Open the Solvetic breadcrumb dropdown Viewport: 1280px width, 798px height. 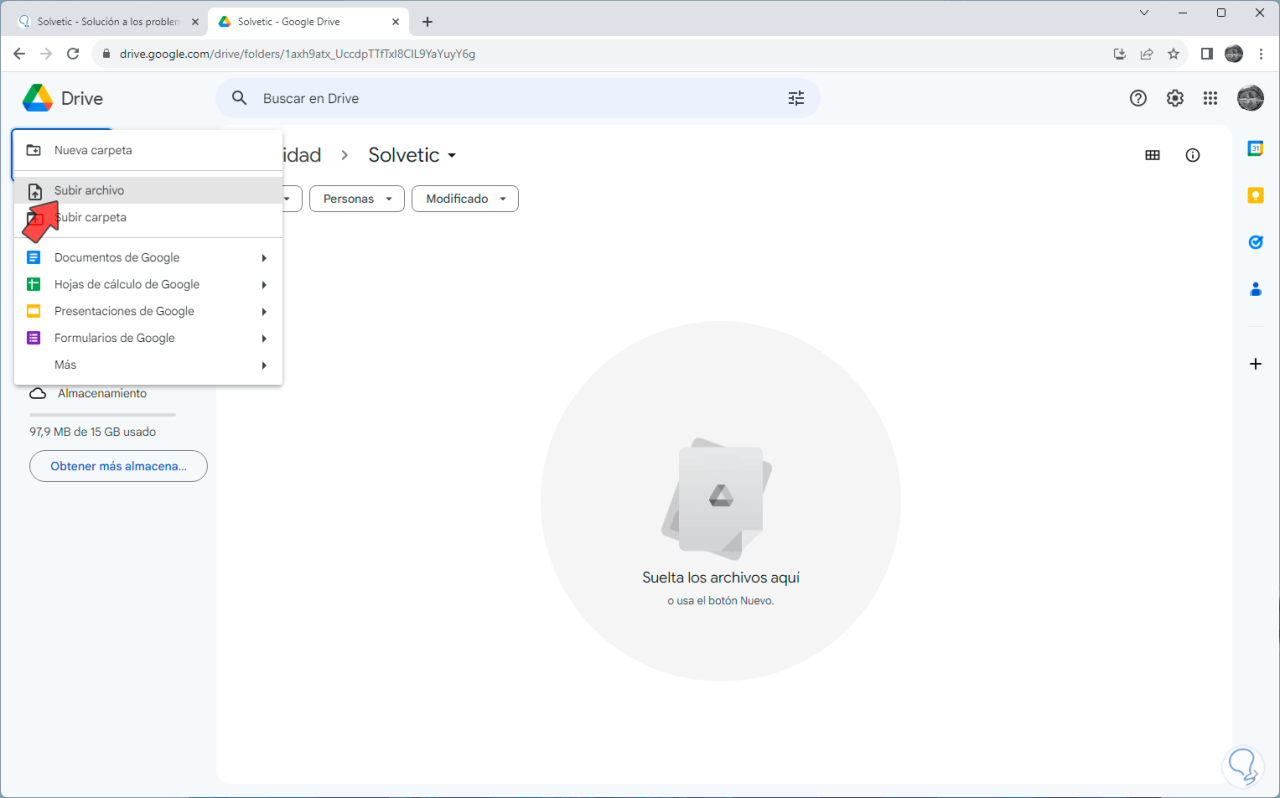coord(452,156)
